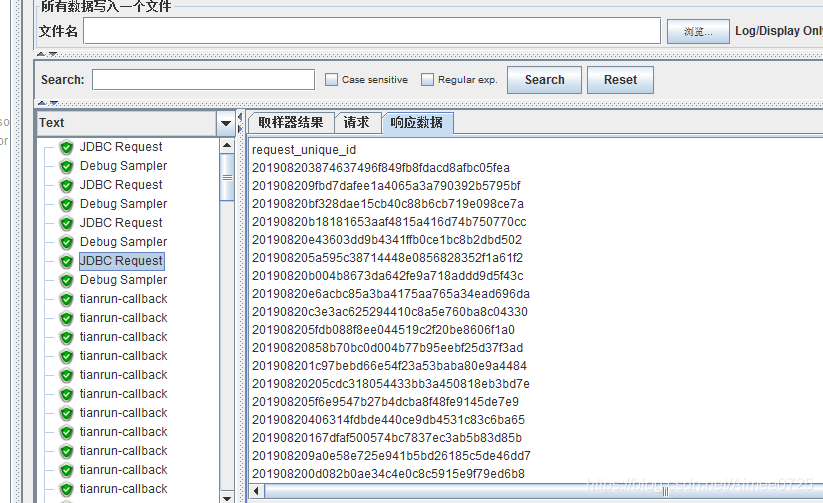Click response line 201908205fdb088f8ee044519c2f20be8606f1a0
Screen dimensions: 823x503
click(x=383, y=330)
